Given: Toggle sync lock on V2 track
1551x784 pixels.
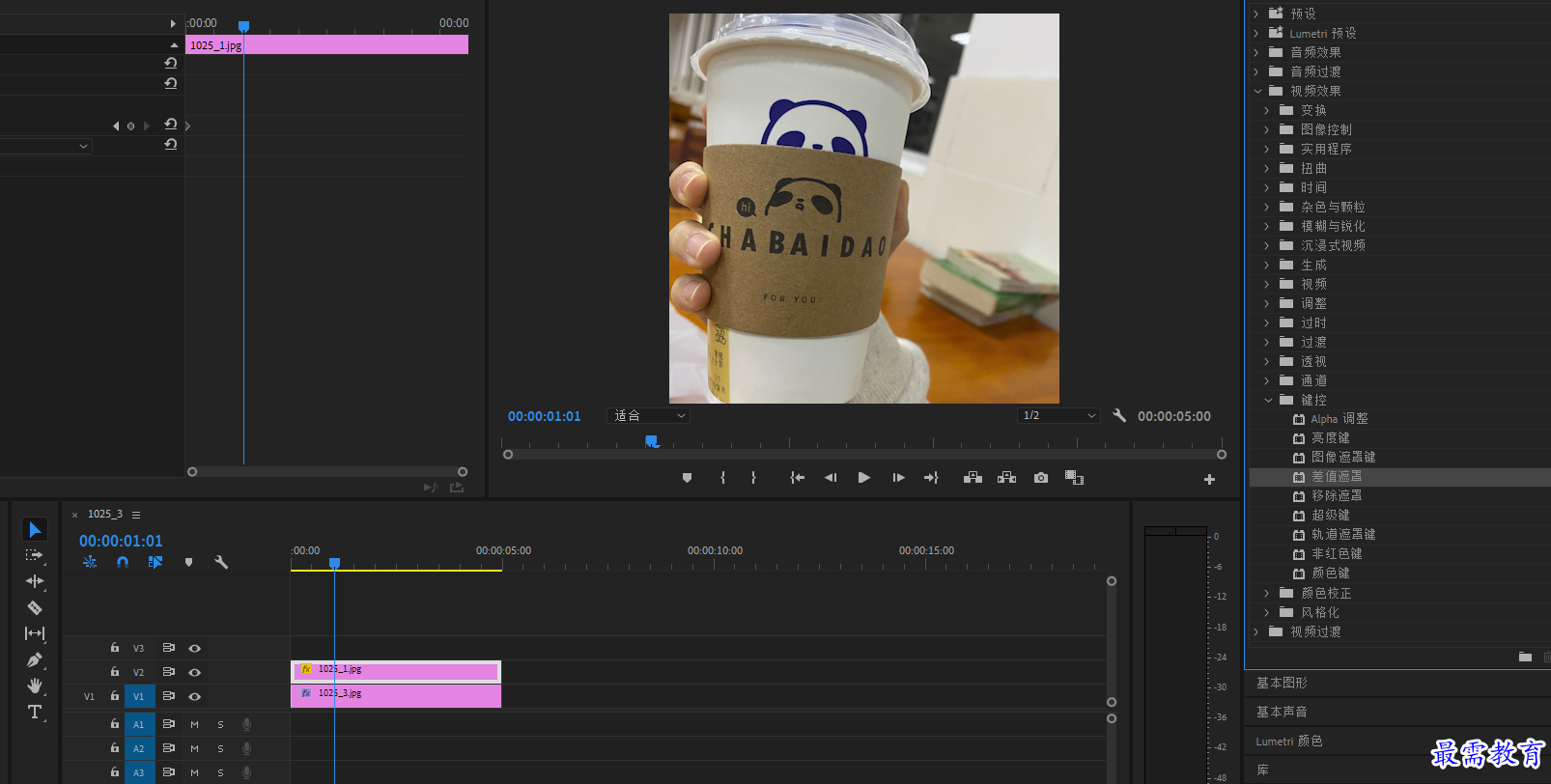Looking at the screenshot, I should coord(168,672).
